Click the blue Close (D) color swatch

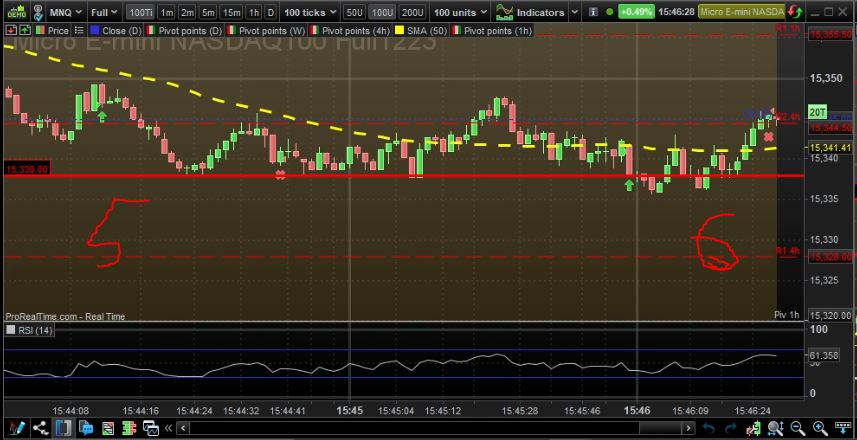tap(94, 31)
